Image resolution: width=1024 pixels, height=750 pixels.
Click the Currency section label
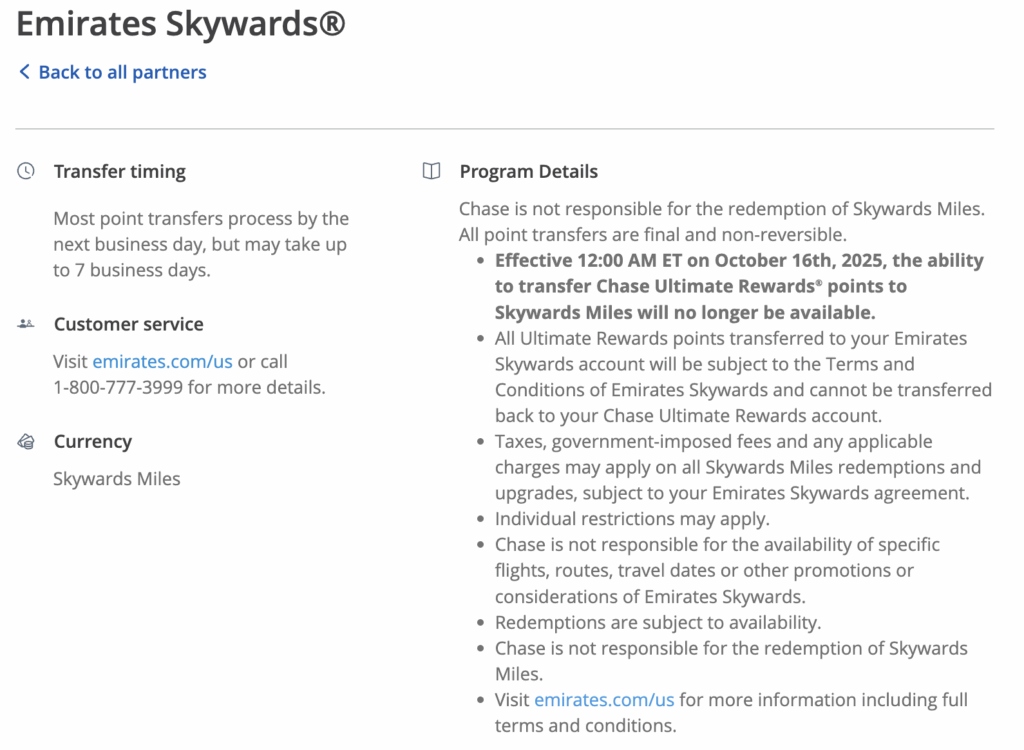point(92,441)
